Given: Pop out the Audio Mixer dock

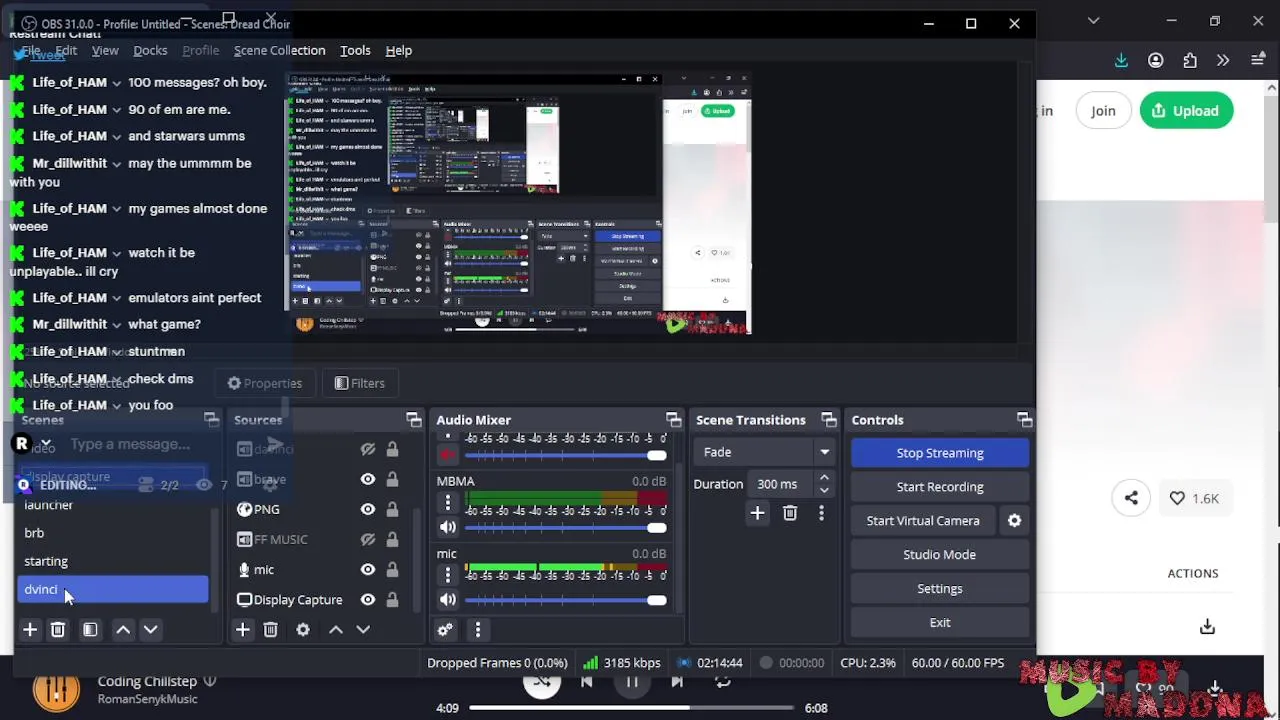Looking at the screenshot, I should [673, 420].
